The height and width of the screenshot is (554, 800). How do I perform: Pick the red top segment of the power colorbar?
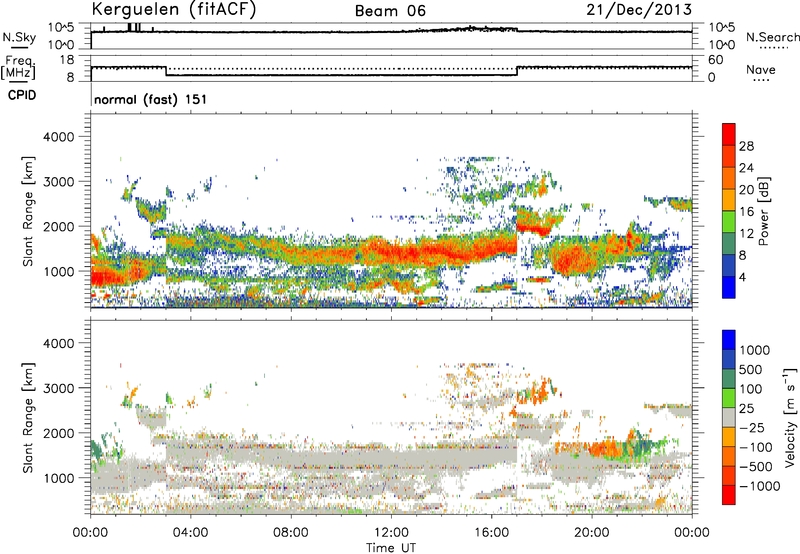coord(729,135)
